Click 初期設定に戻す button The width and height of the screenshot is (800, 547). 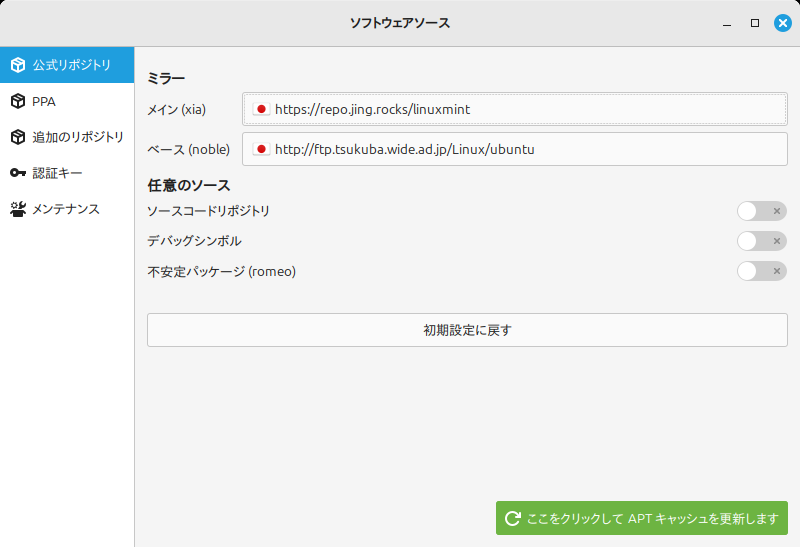(x=467, y=330)
